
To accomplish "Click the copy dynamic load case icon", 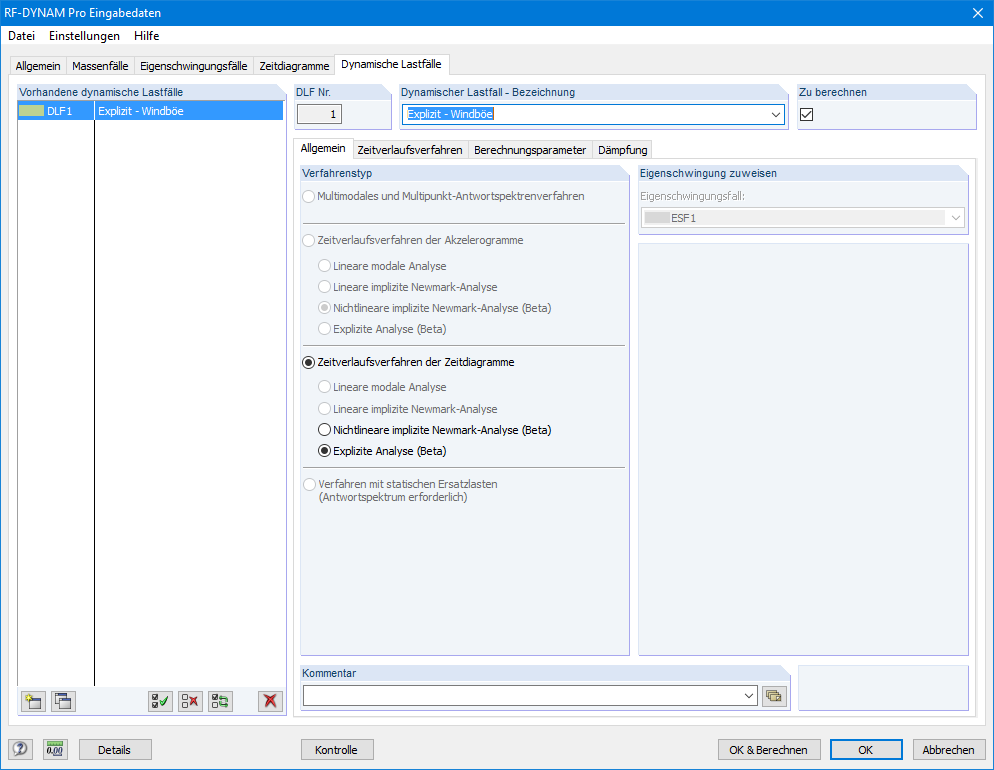I will (x=63, y=701).
